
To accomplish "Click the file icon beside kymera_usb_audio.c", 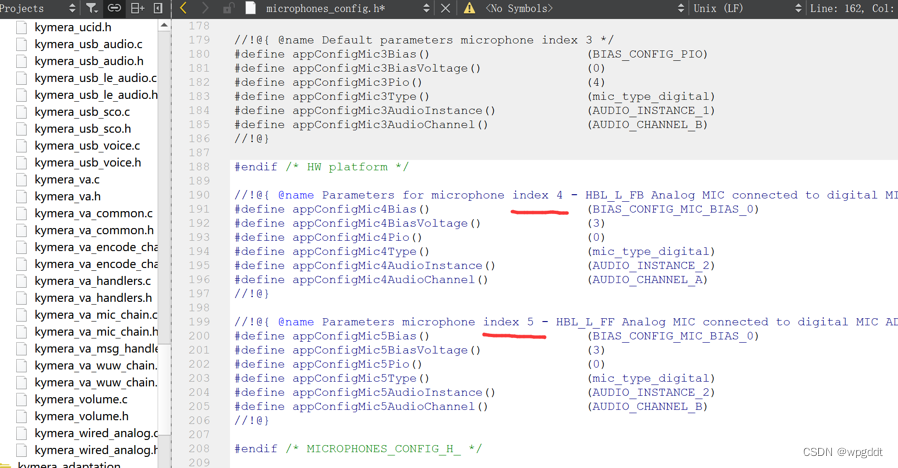I will 22,44.
